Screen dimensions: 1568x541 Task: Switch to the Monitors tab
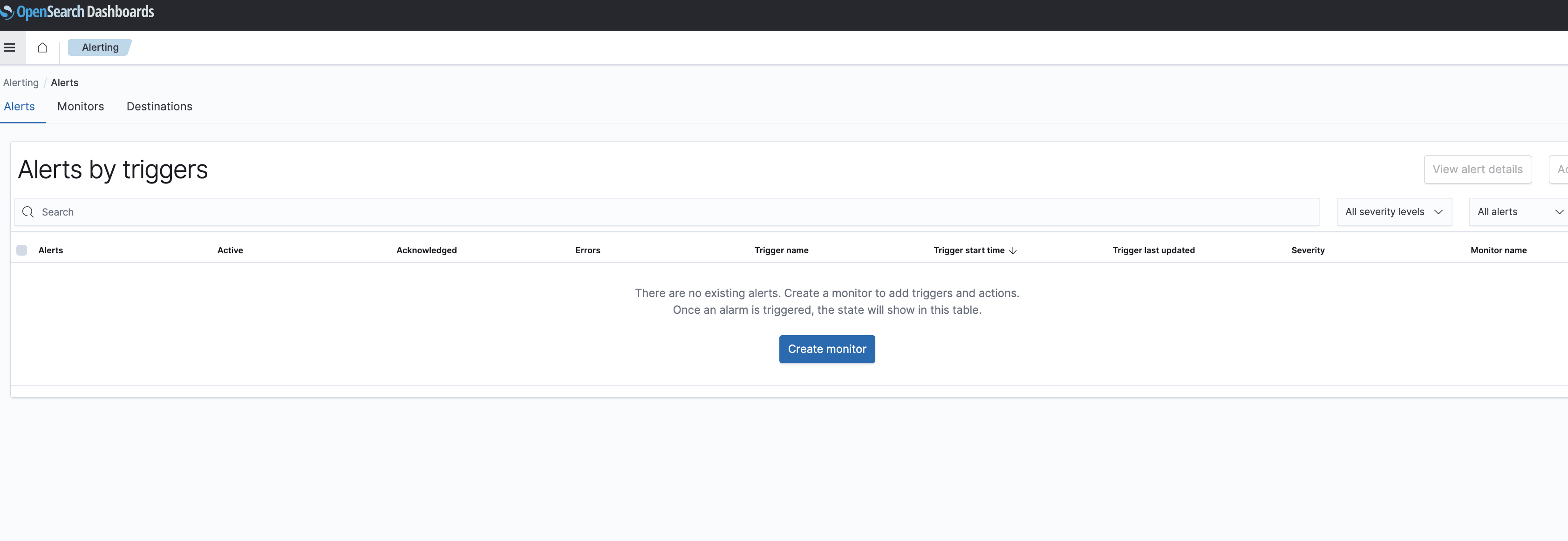[x=80, y=107]
